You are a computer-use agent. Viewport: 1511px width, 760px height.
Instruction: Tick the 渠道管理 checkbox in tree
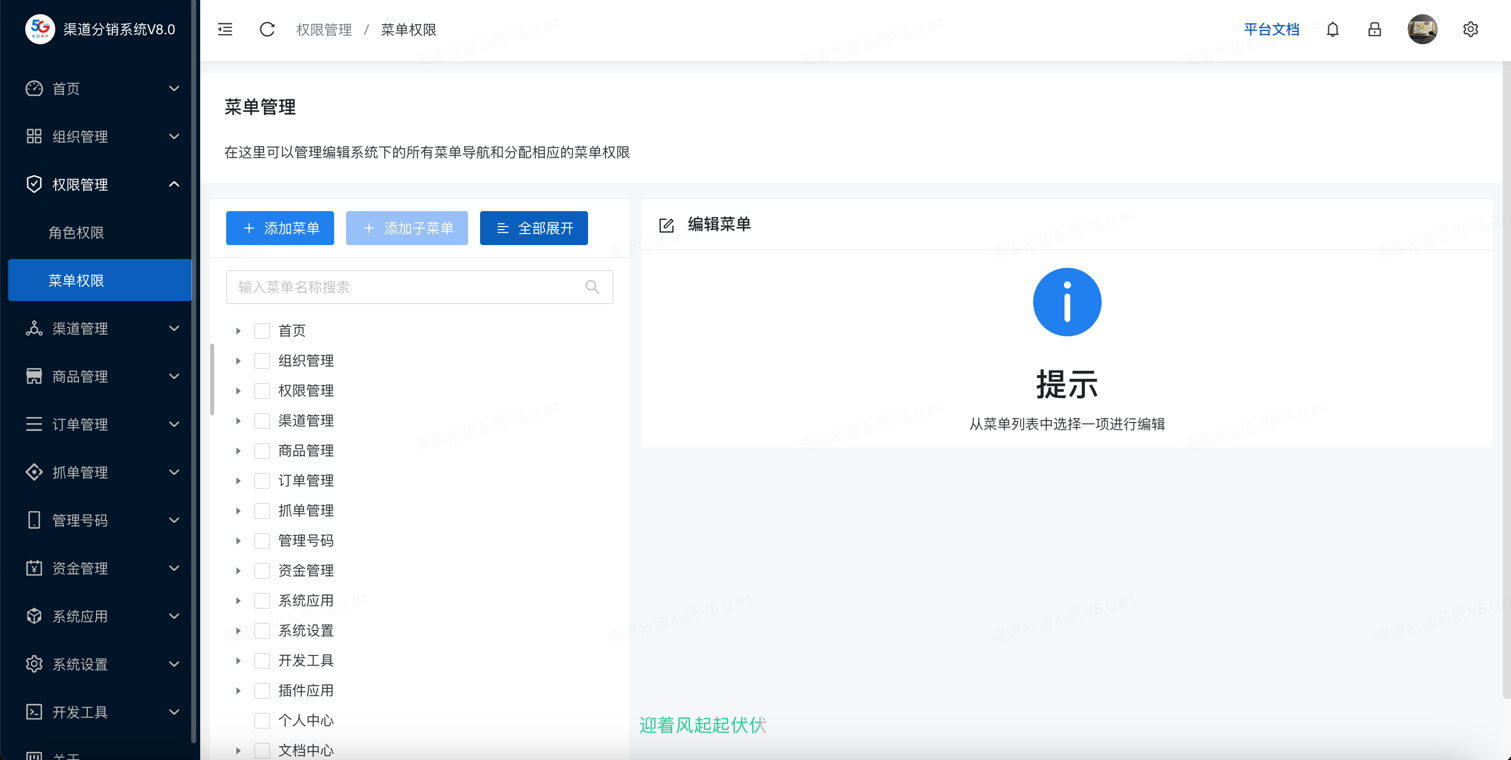262,421
